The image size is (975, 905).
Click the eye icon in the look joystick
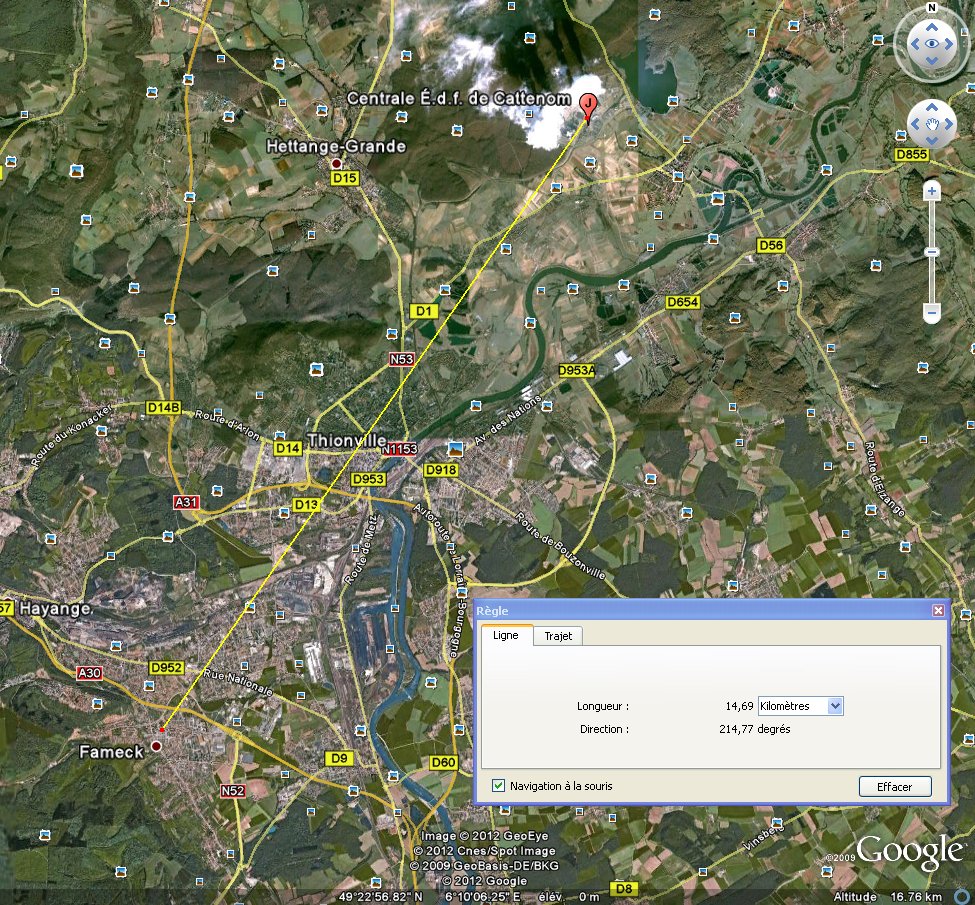tap(932, 44)
